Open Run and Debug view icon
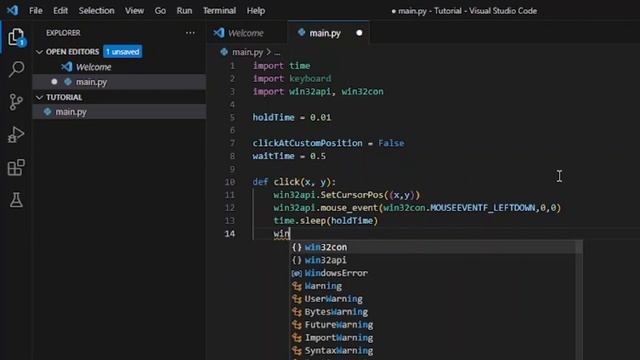The image size is (640, 360). click(x=16, y=135)
